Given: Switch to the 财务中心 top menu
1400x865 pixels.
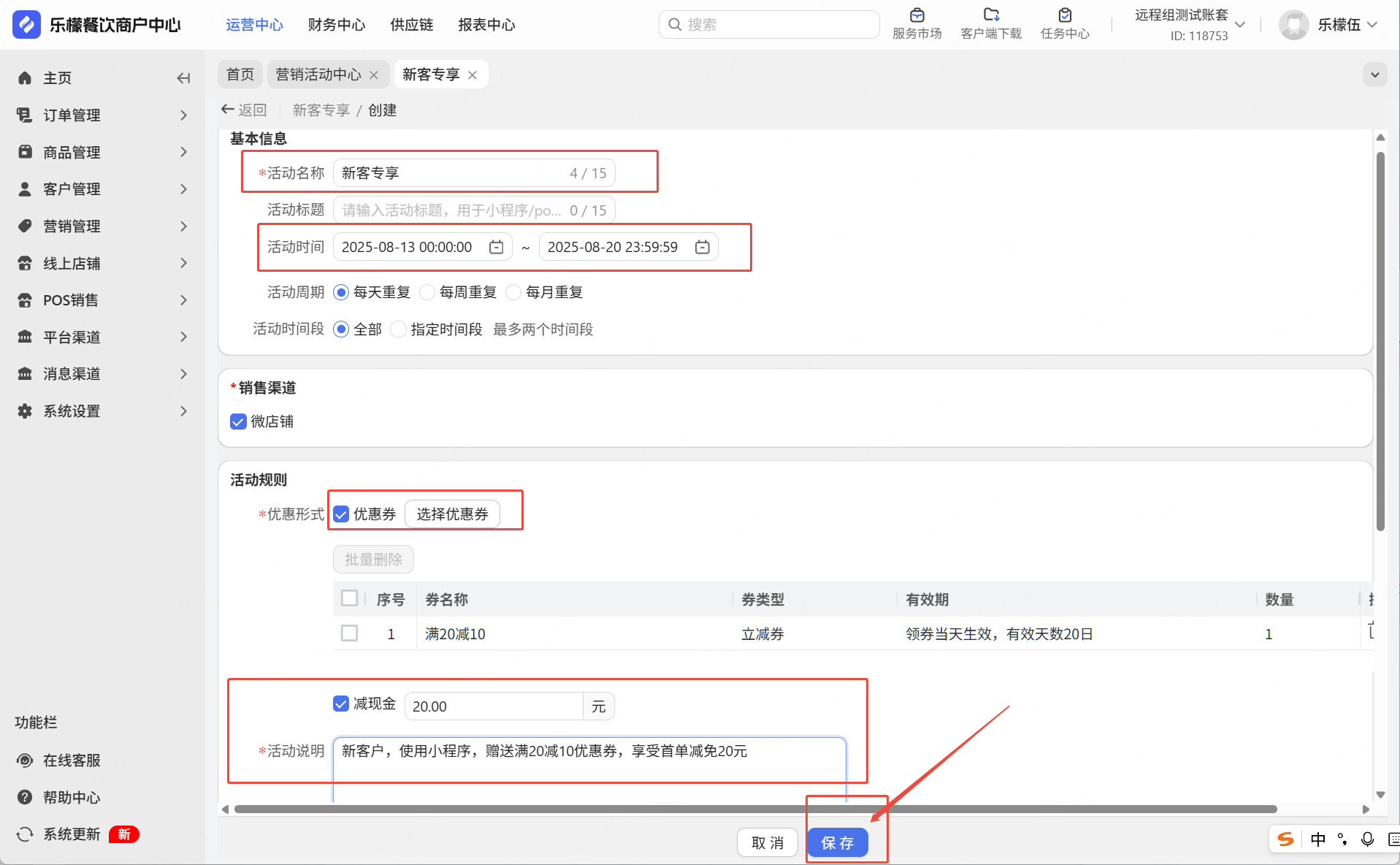Looking at the screenshot, I should (336, 25).
